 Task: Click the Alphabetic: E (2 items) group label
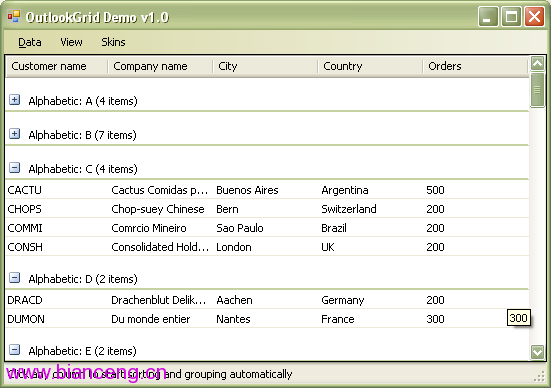83,351
